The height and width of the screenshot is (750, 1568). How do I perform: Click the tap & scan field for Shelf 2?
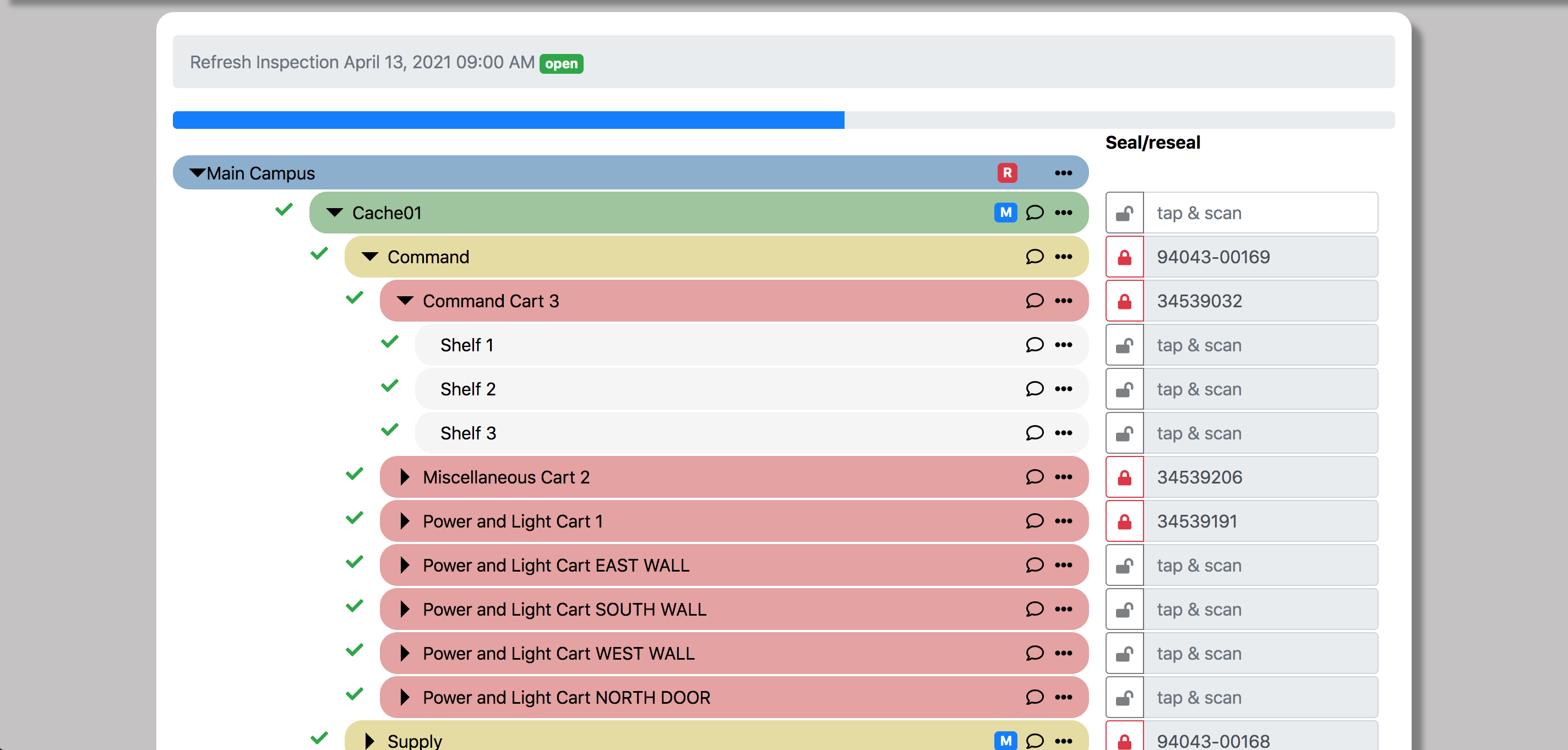1260,388
